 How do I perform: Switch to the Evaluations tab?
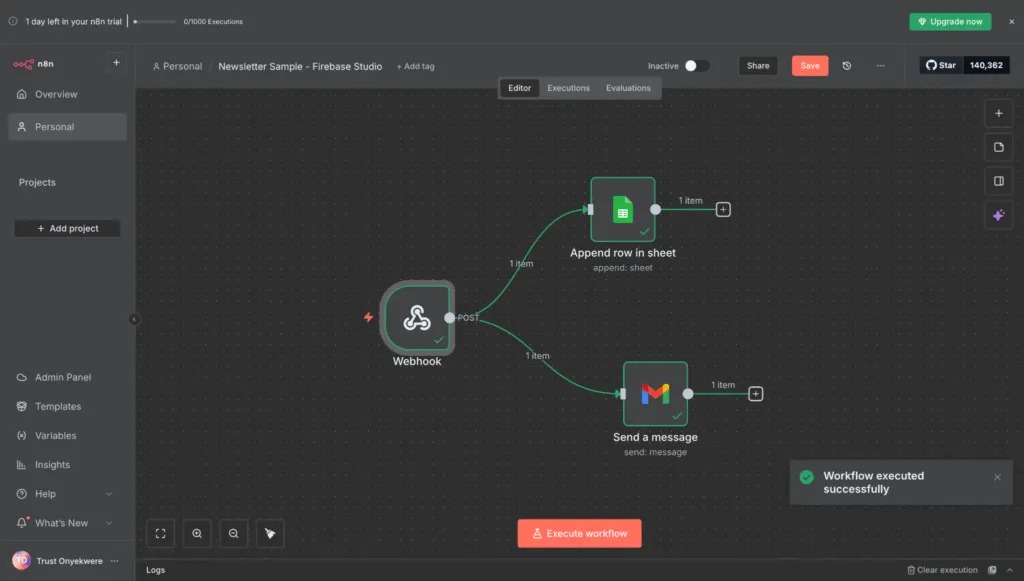click(628, 88)
